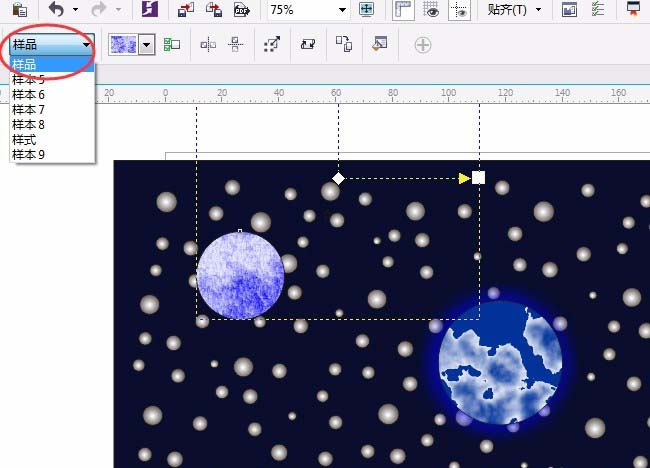
Task: Mirror fill tiles vertically
Action: click(x=235, y=44)
